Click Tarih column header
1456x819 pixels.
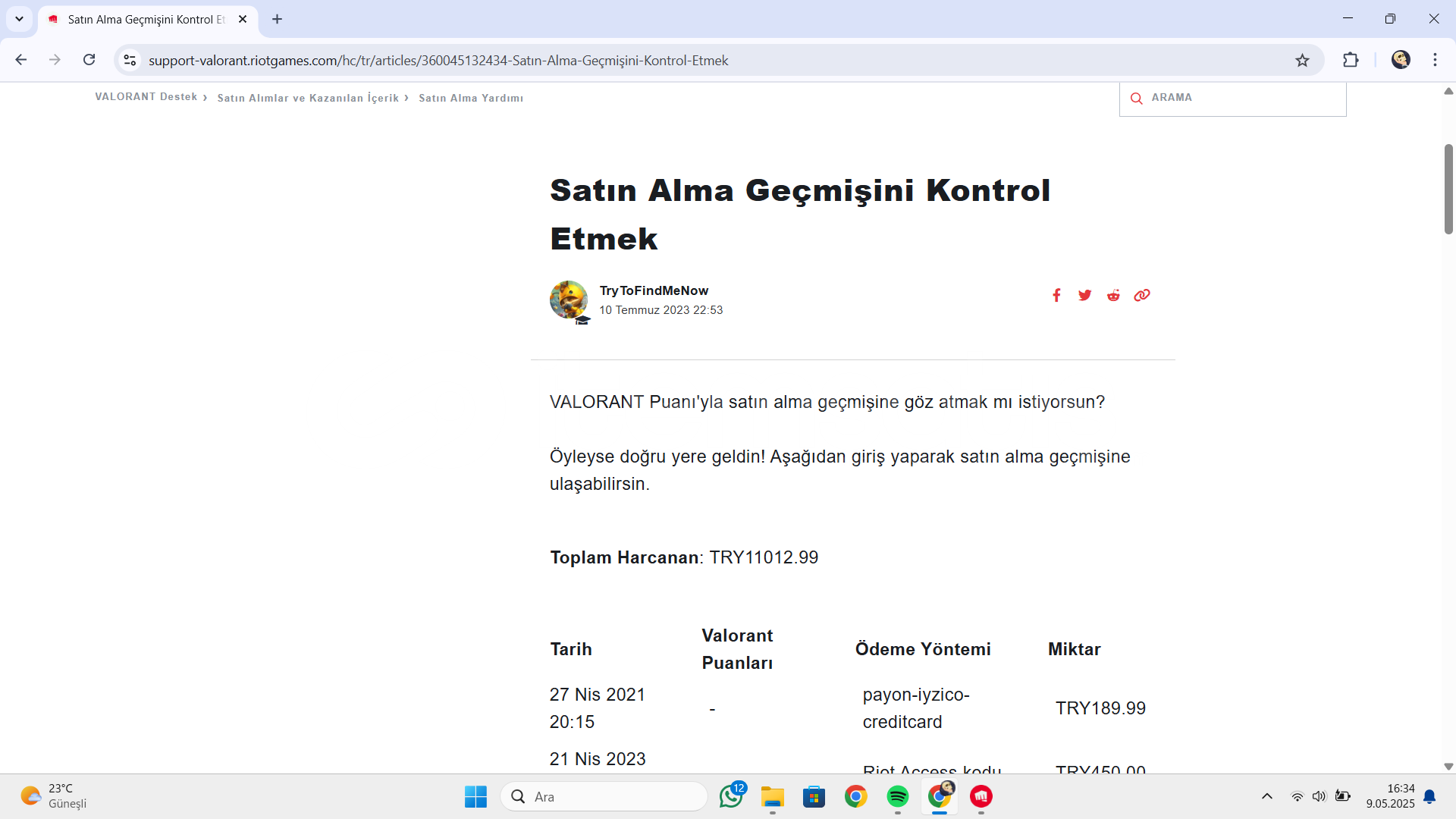coord(571,649)
